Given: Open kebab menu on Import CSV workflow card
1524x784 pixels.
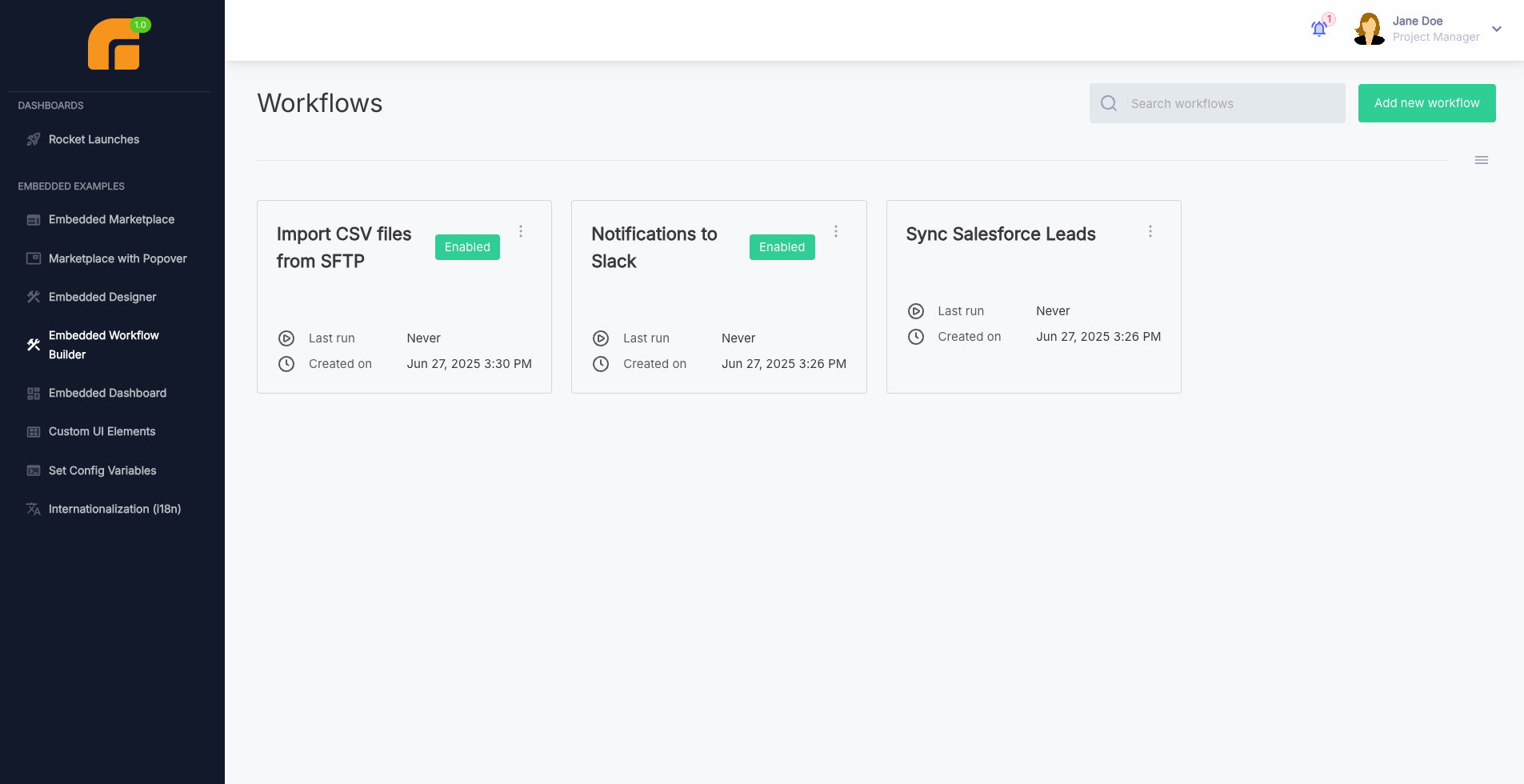Looking at the screenshot, I should point(522,231).
